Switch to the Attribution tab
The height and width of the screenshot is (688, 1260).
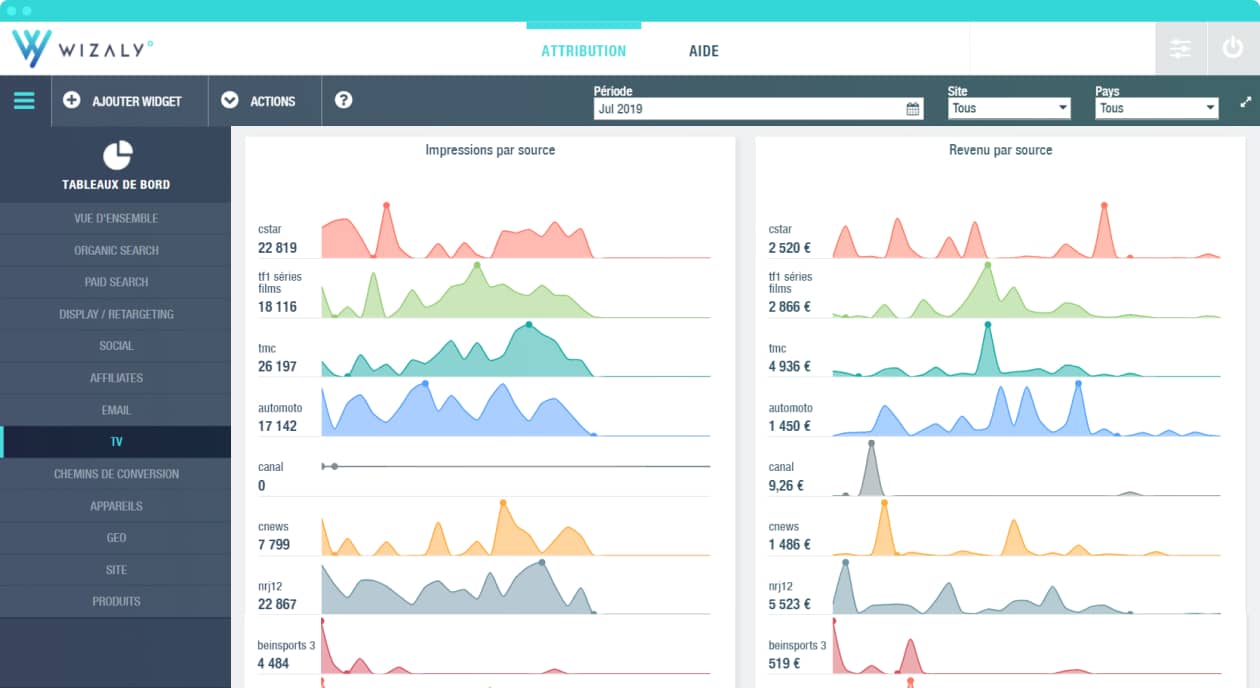pos(584,51)
